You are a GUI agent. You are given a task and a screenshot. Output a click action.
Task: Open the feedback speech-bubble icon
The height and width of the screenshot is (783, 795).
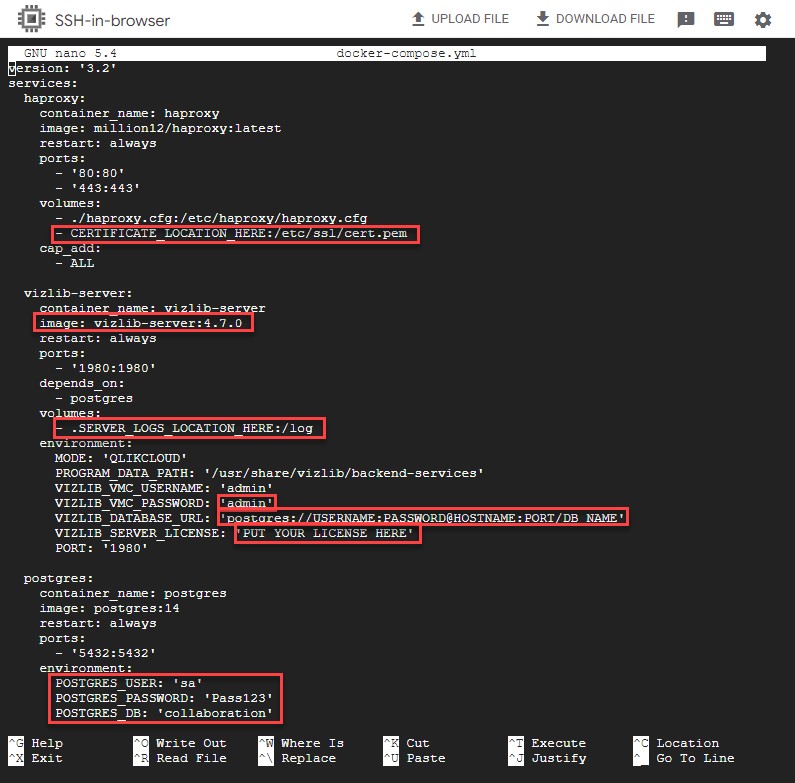click(685, 20)
